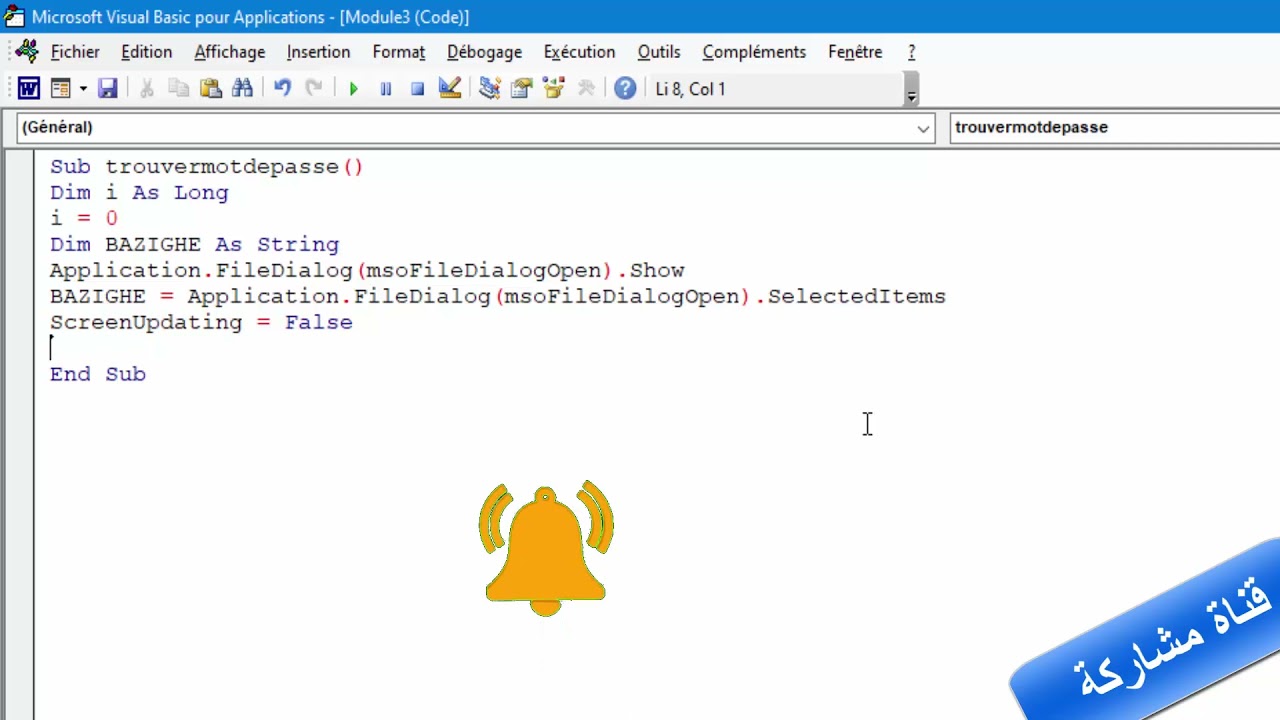Open the Edition menu
The height and width of the screenshot is (720, 1280).
pyautogui.click(x=147, y=52)
